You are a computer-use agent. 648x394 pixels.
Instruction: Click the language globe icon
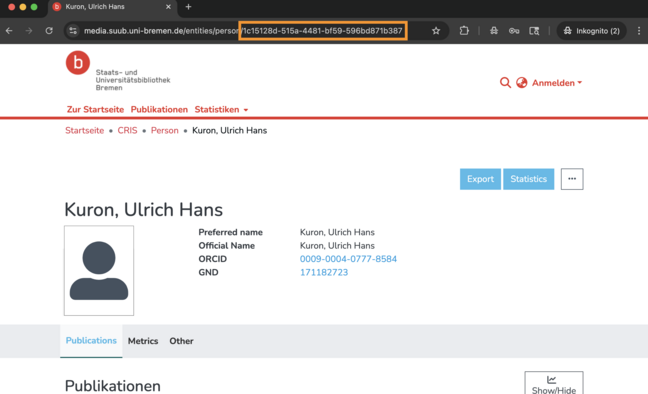tap(522, 83)
